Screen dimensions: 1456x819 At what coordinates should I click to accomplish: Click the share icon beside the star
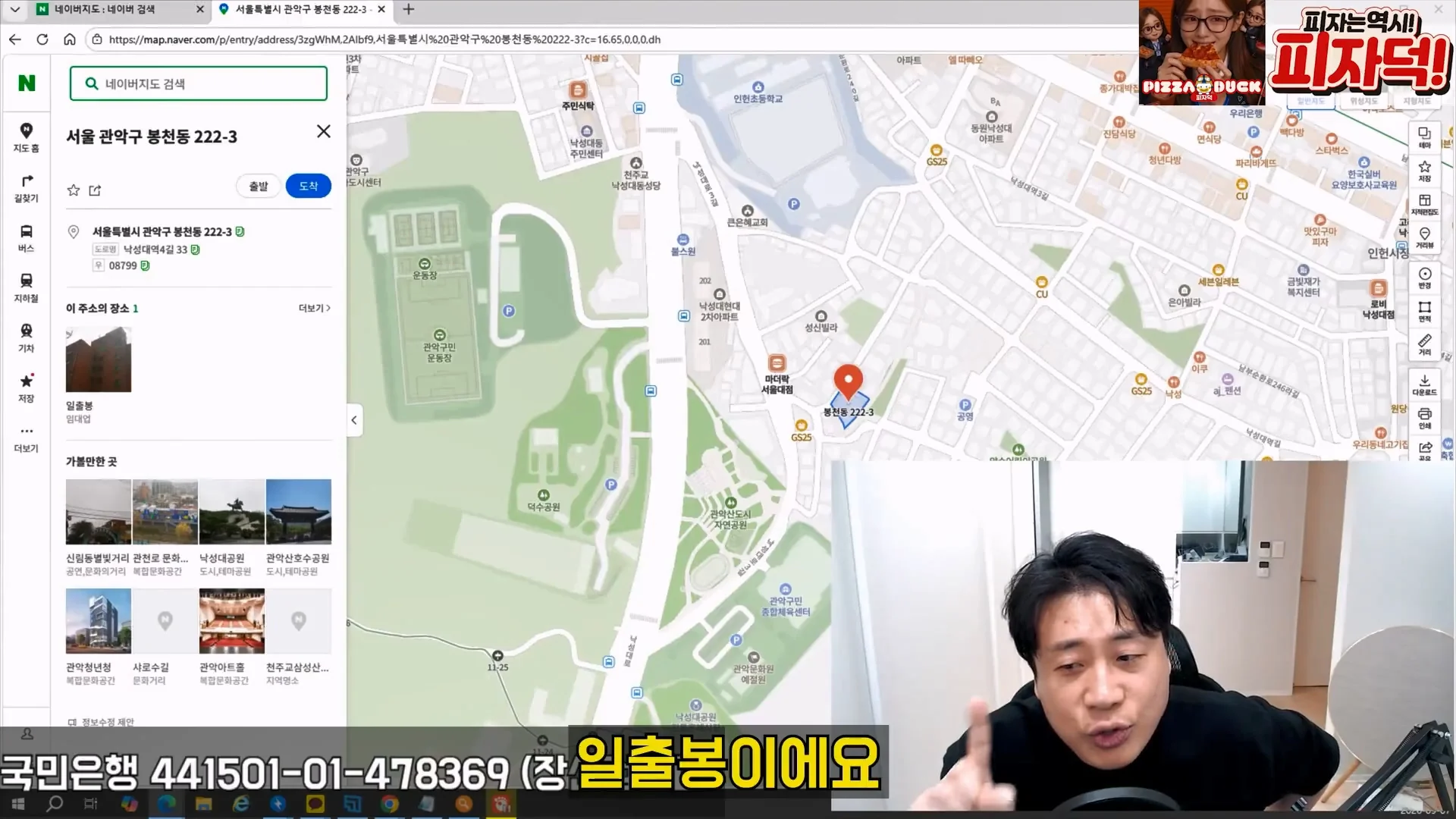click(95, 190)
